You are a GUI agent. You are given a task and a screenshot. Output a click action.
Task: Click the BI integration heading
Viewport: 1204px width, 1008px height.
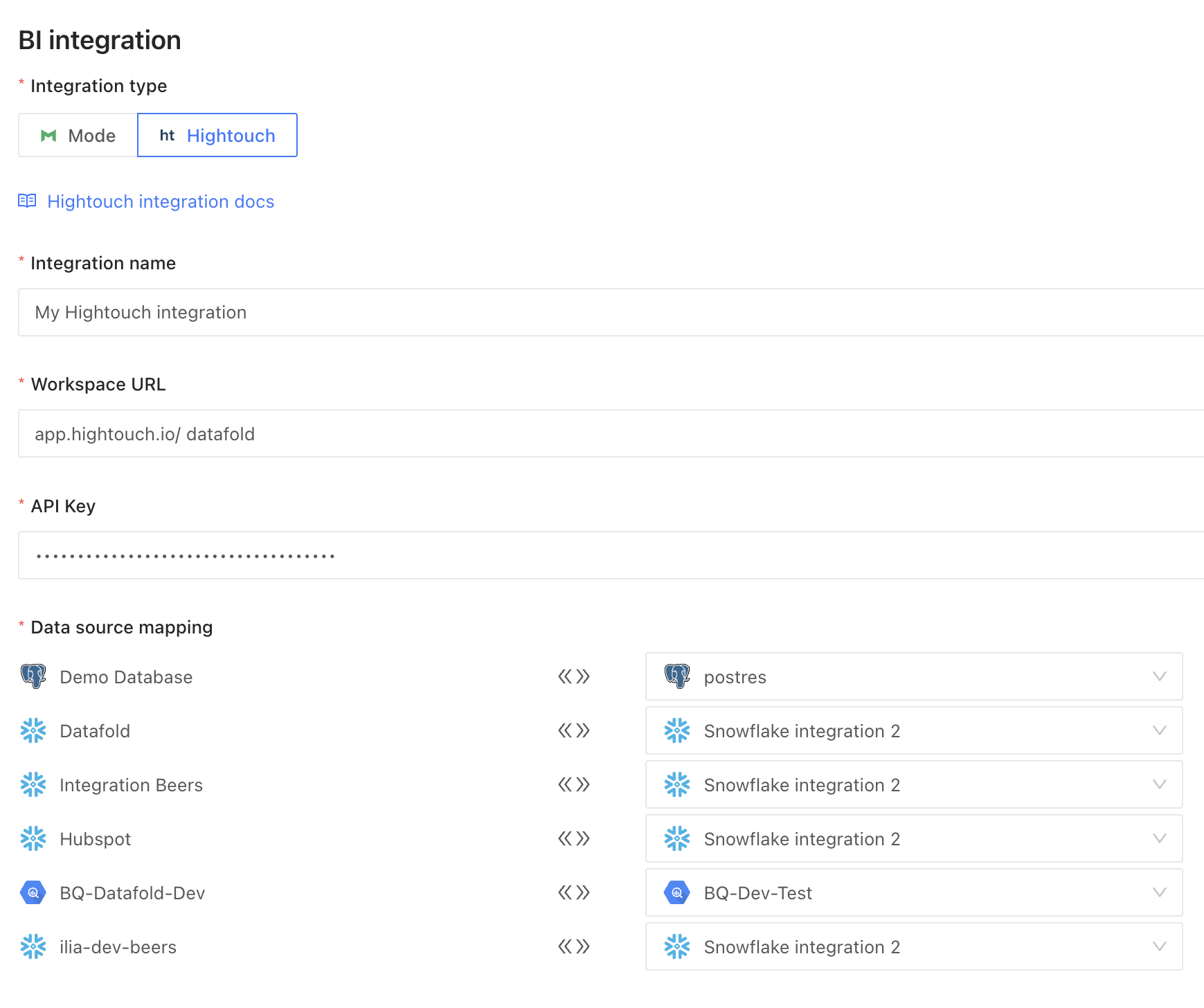[100, 40]
